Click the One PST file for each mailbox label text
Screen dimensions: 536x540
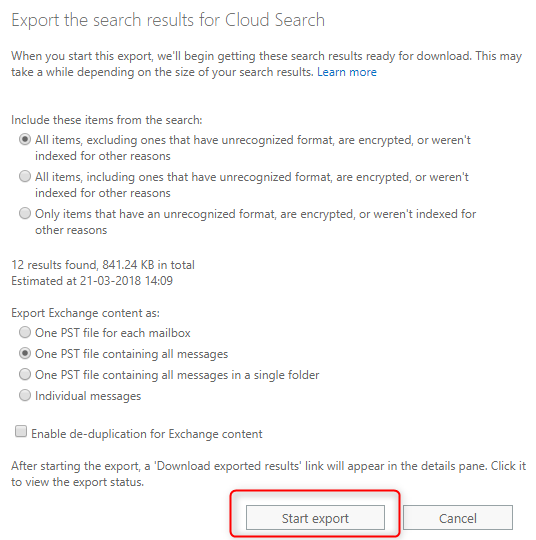pos(113,333)
